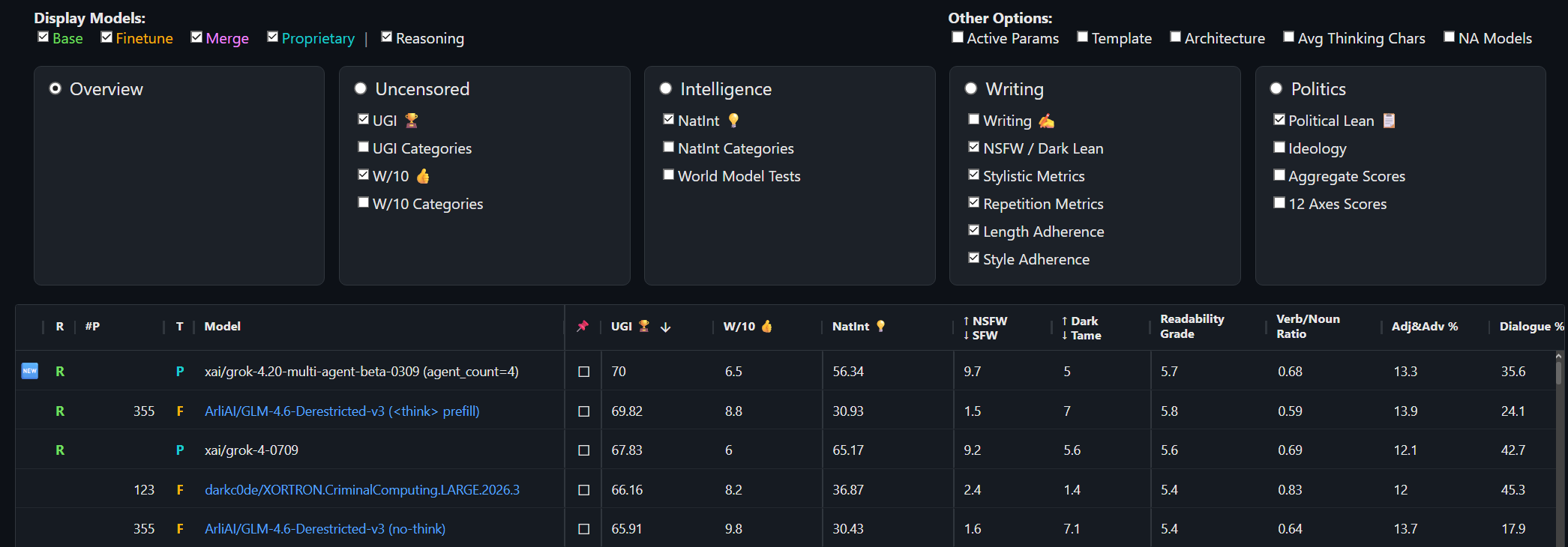Tick the pin checkbox for xai/grok-4-0709
This screenshot has width=1568, height=547.
point(584,450)
